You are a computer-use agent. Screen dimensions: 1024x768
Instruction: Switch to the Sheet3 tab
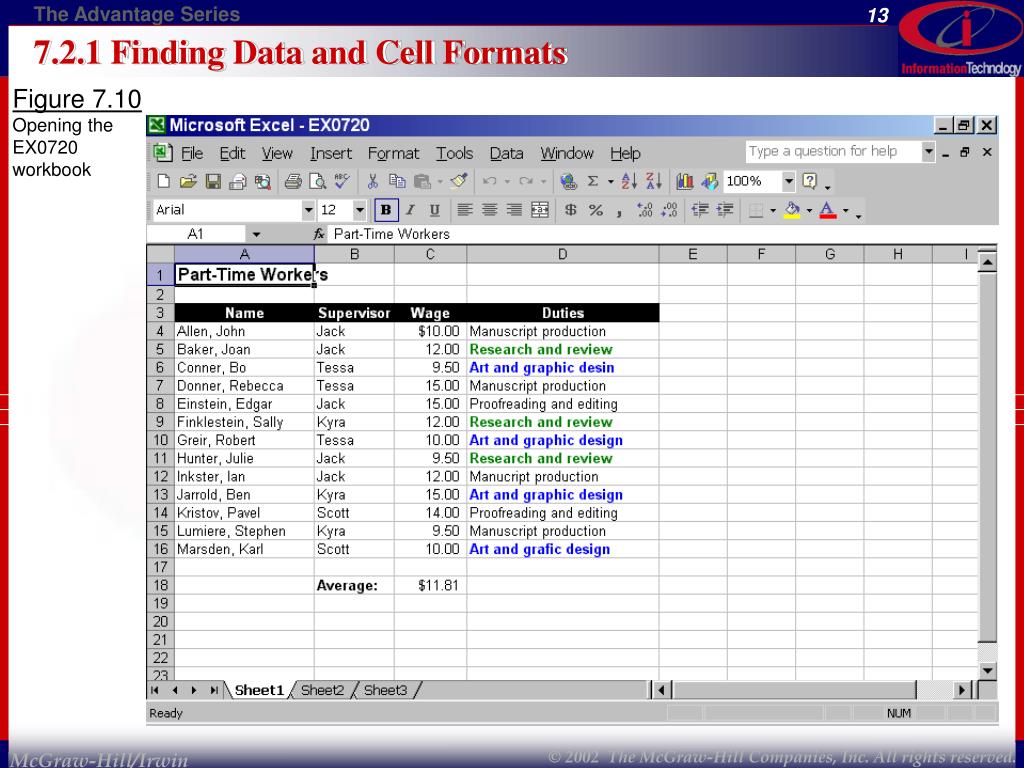[x=385, y=690]
